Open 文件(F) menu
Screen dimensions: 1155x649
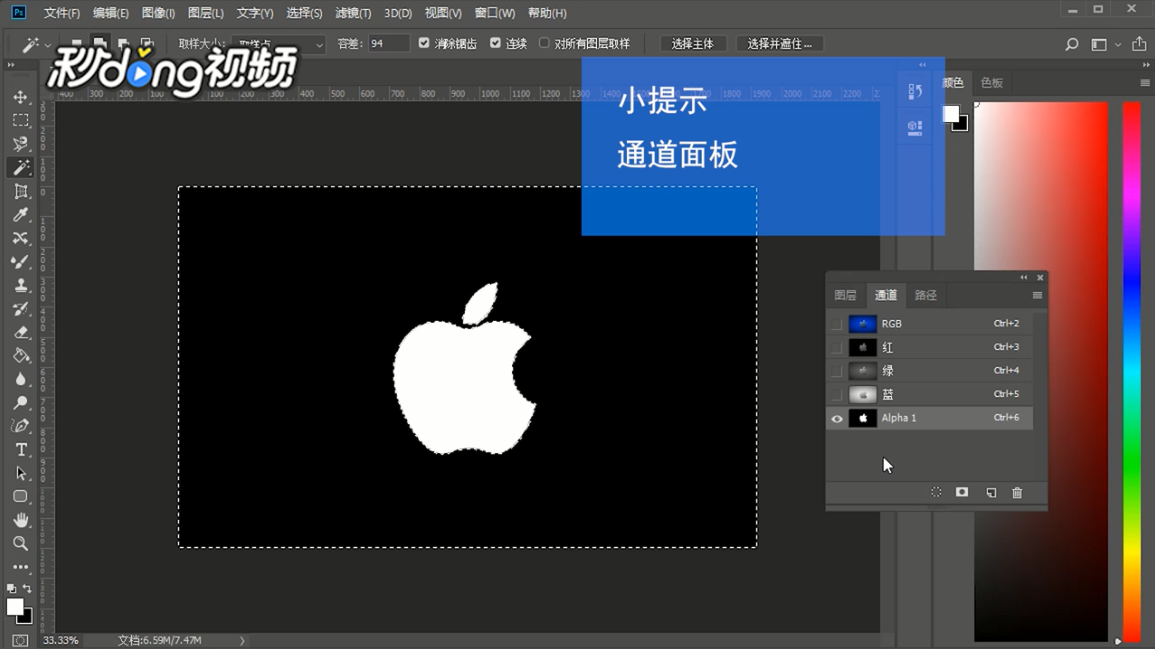point(62,13)
